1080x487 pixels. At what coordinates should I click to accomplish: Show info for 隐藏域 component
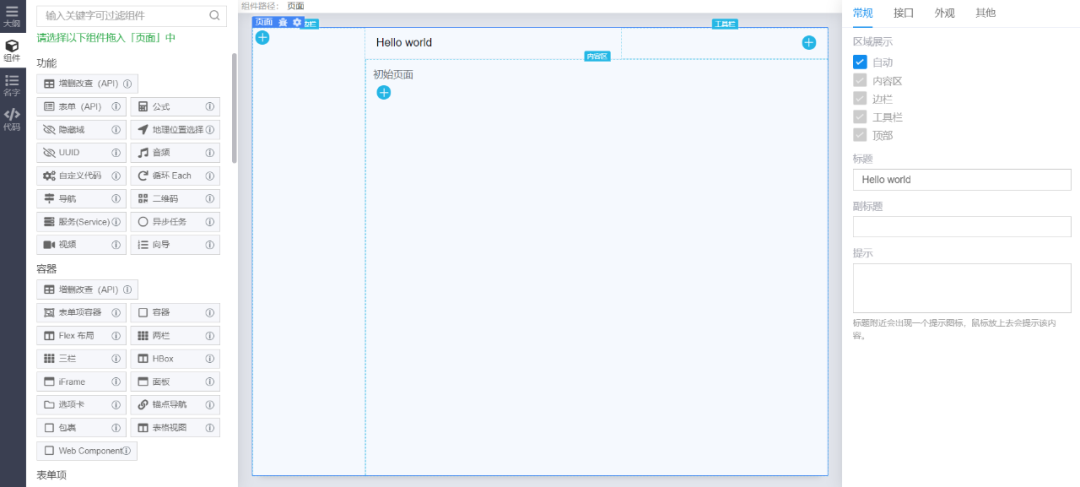(x=116, y=129)
